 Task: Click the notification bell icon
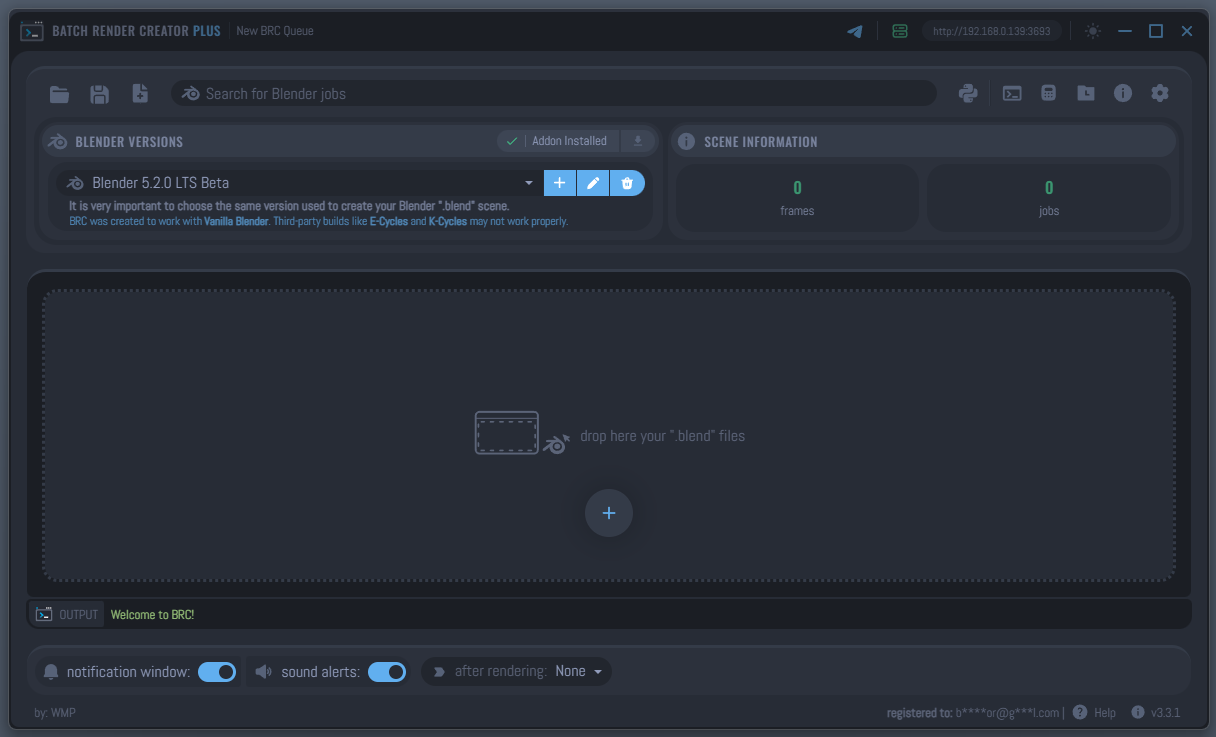51,672
